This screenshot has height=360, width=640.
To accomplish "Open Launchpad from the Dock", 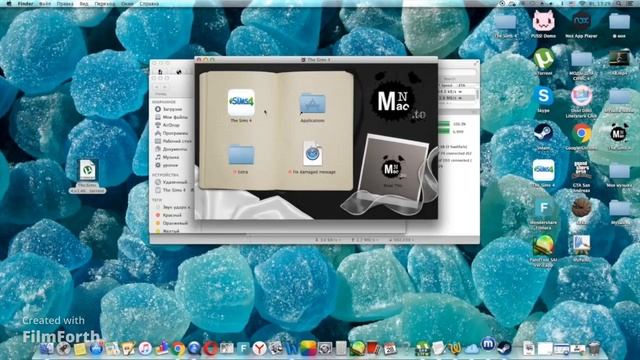I will [63, 348].
